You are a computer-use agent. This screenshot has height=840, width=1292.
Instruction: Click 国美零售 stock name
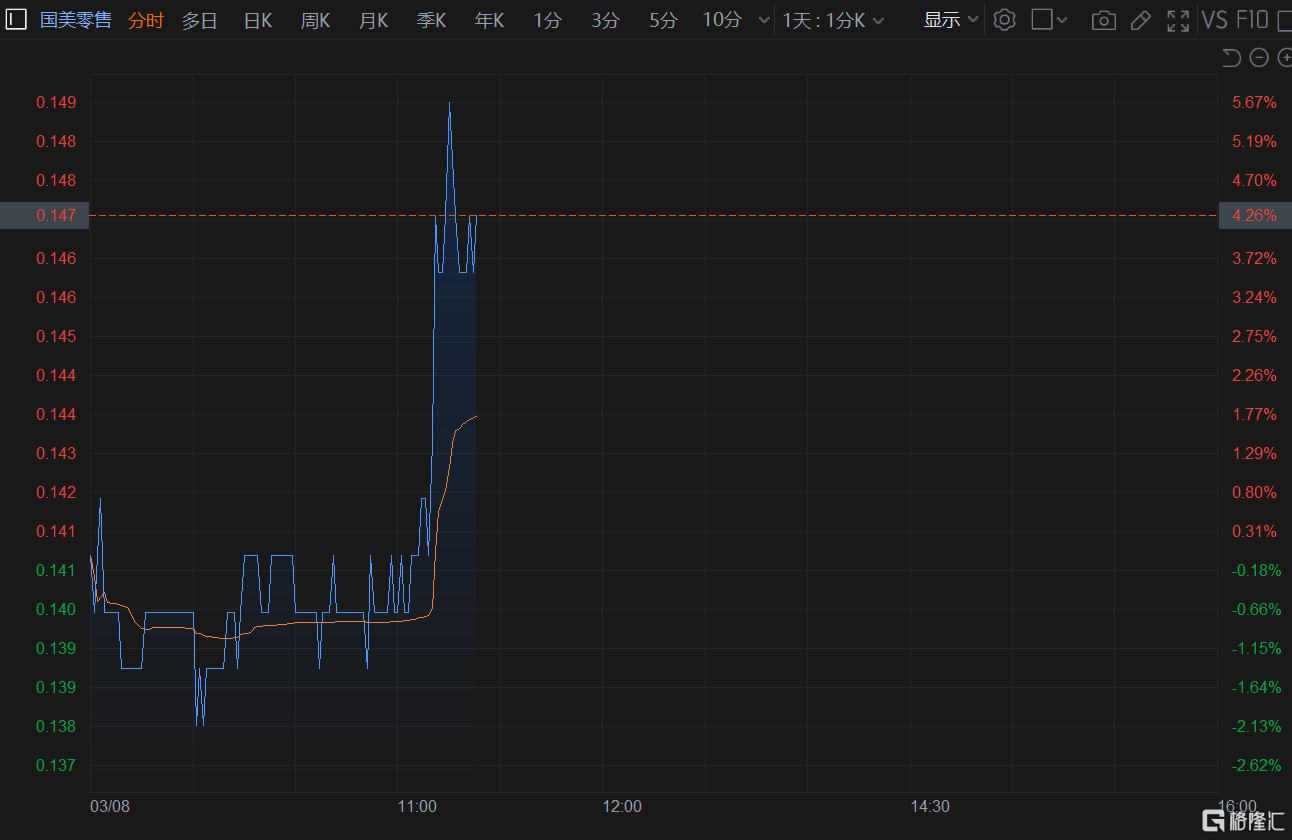[x=76, y=20]
